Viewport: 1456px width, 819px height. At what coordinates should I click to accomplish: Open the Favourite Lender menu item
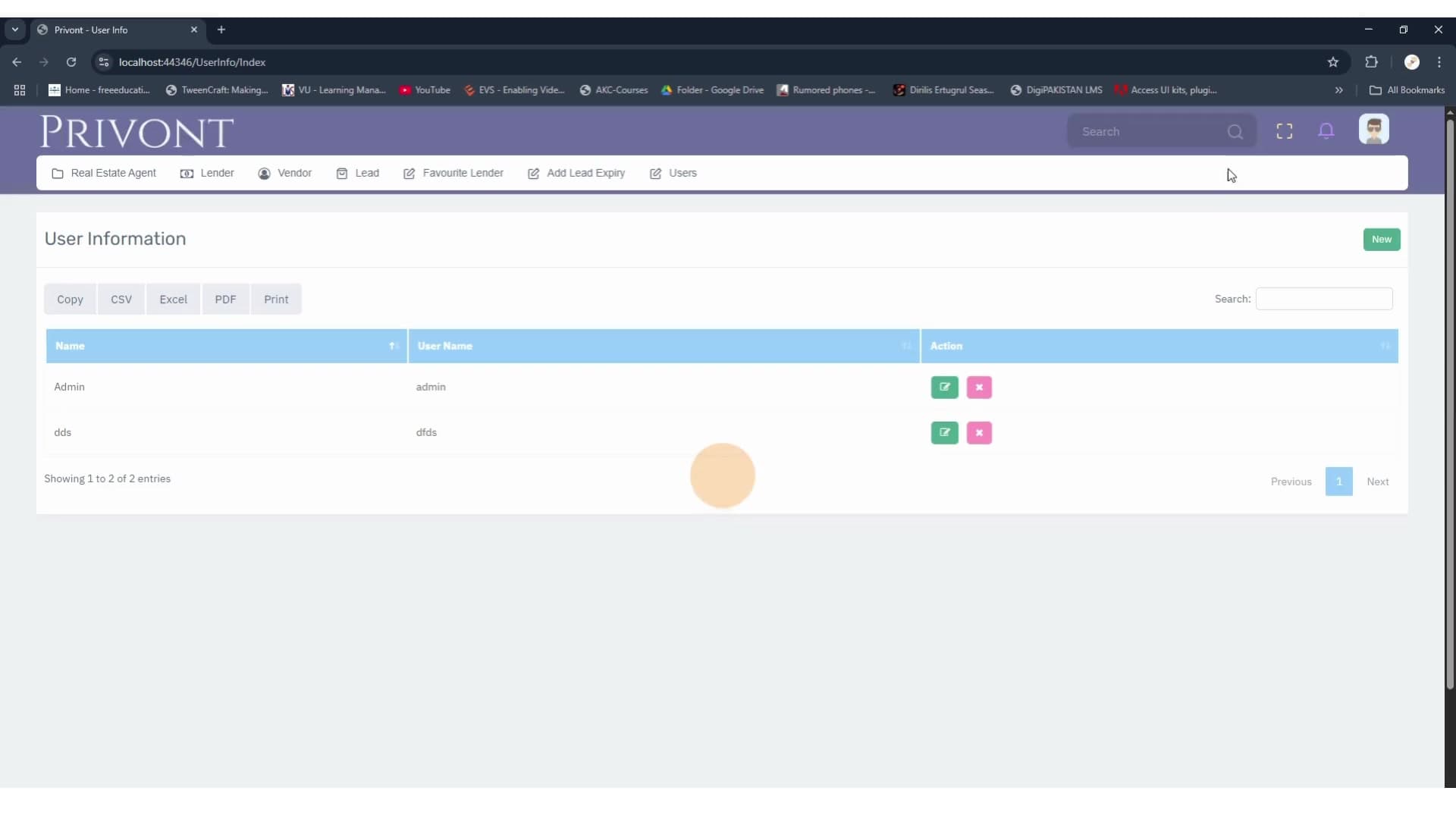(x=453, y=173)
